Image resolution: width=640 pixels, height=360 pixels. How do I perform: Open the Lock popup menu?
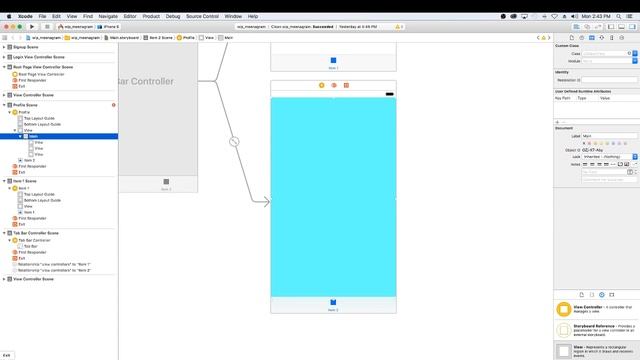pos(609,157)
